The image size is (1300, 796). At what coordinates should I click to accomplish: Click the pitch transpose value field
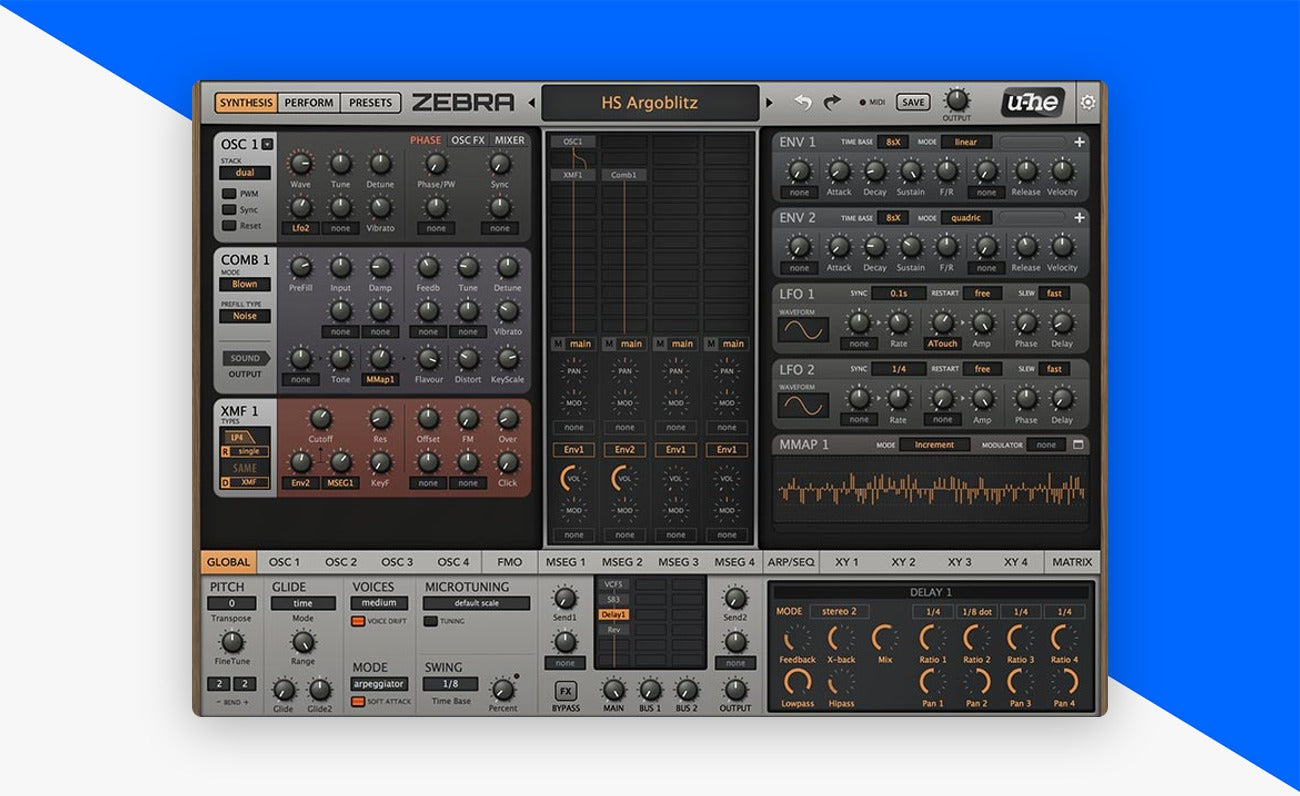232,603
